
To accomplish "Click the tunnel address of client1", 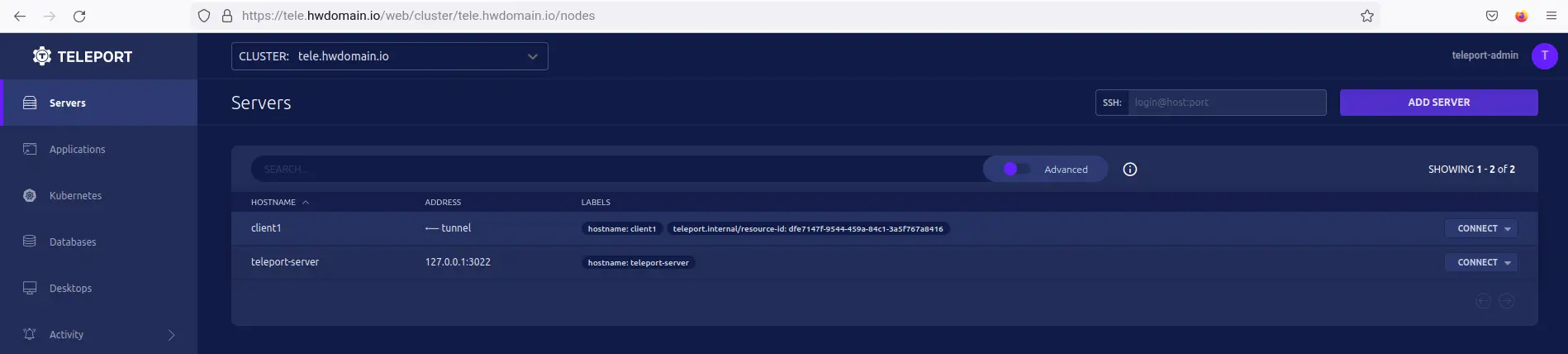I will click(449, 228).
